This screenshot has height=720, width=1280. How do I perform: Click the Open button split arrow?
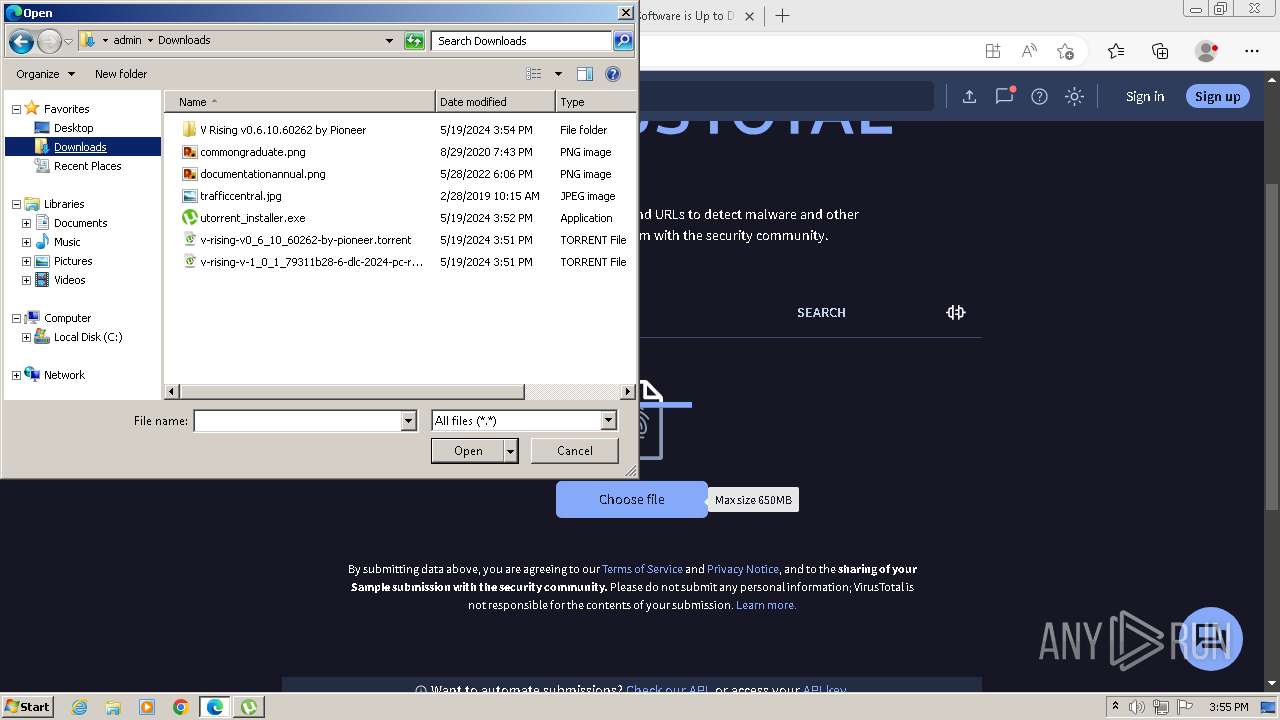coord(511,451)
